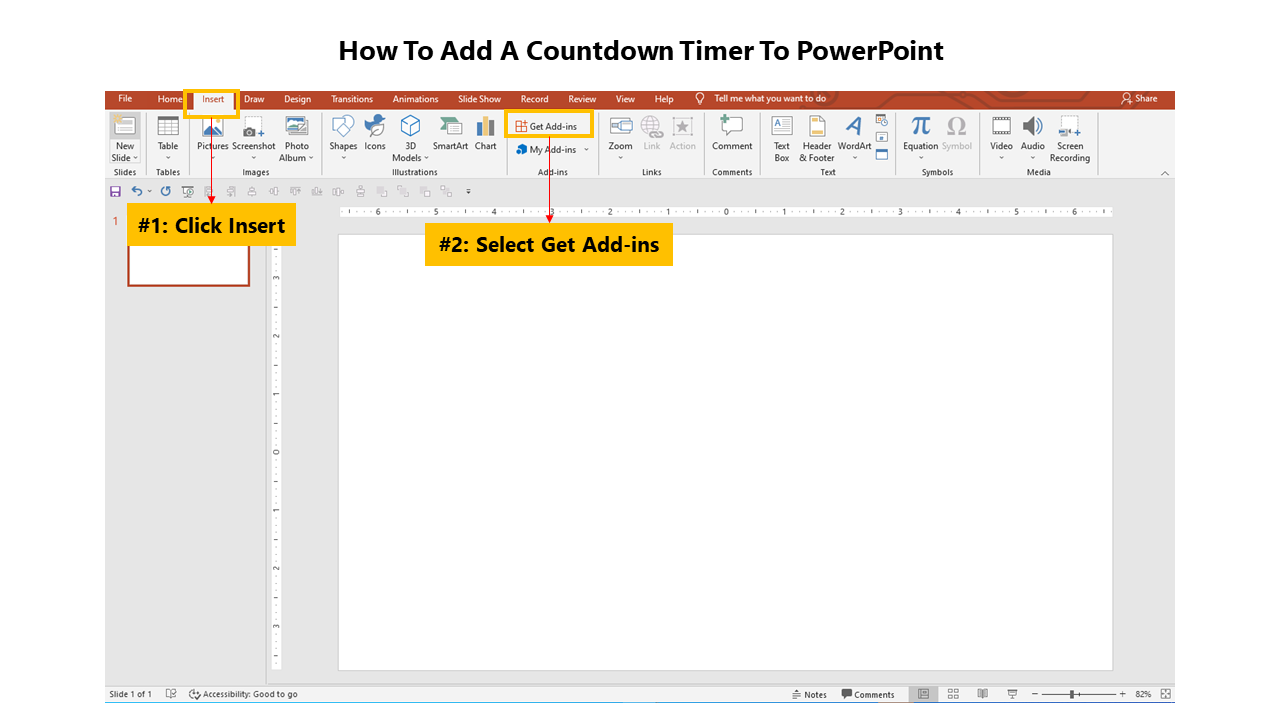Open the Review tab

click(582, 99)
